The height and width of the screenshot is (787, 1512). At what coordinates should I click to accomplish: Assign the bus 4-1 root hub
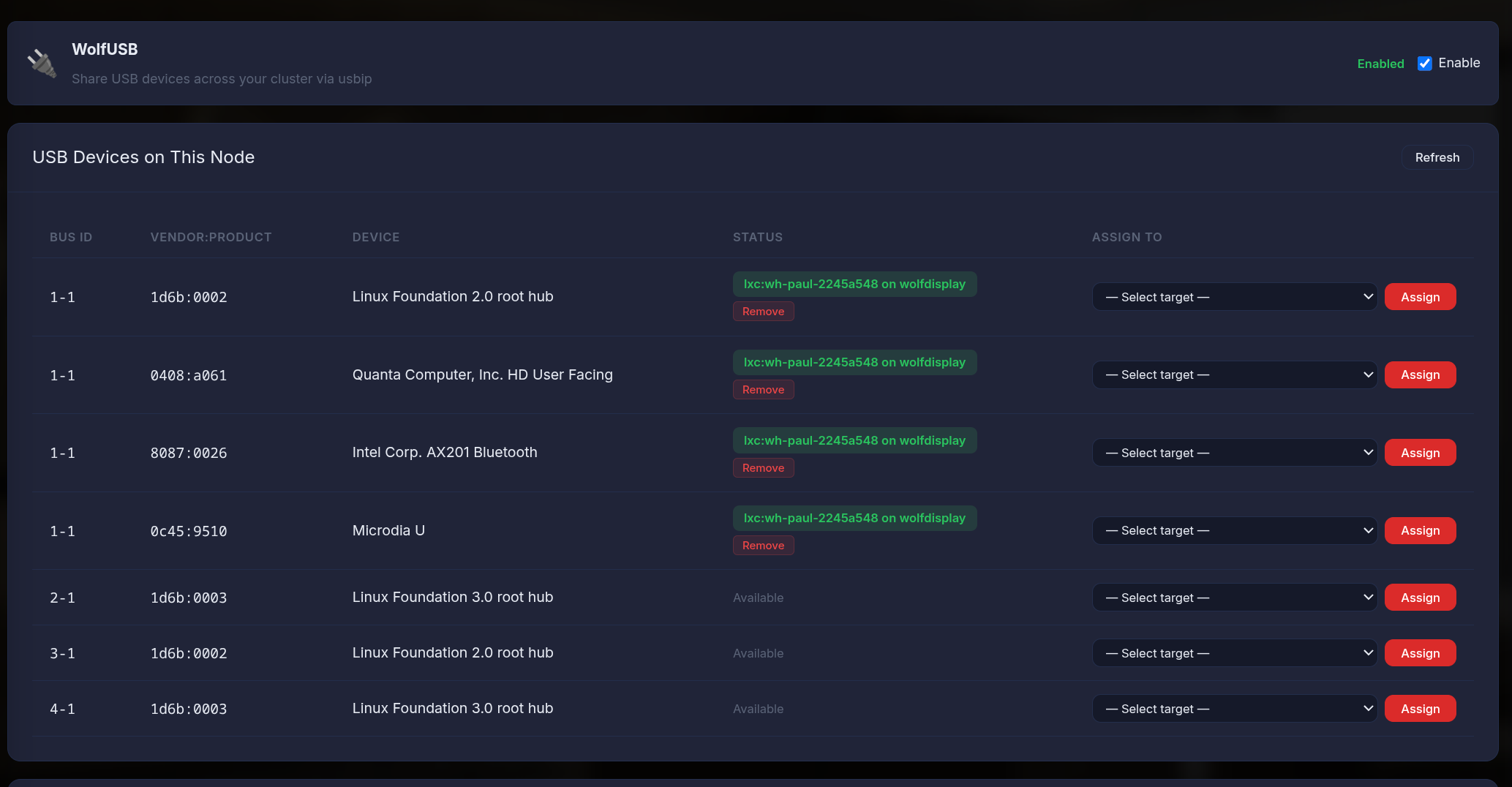[x=1420, y=709]
